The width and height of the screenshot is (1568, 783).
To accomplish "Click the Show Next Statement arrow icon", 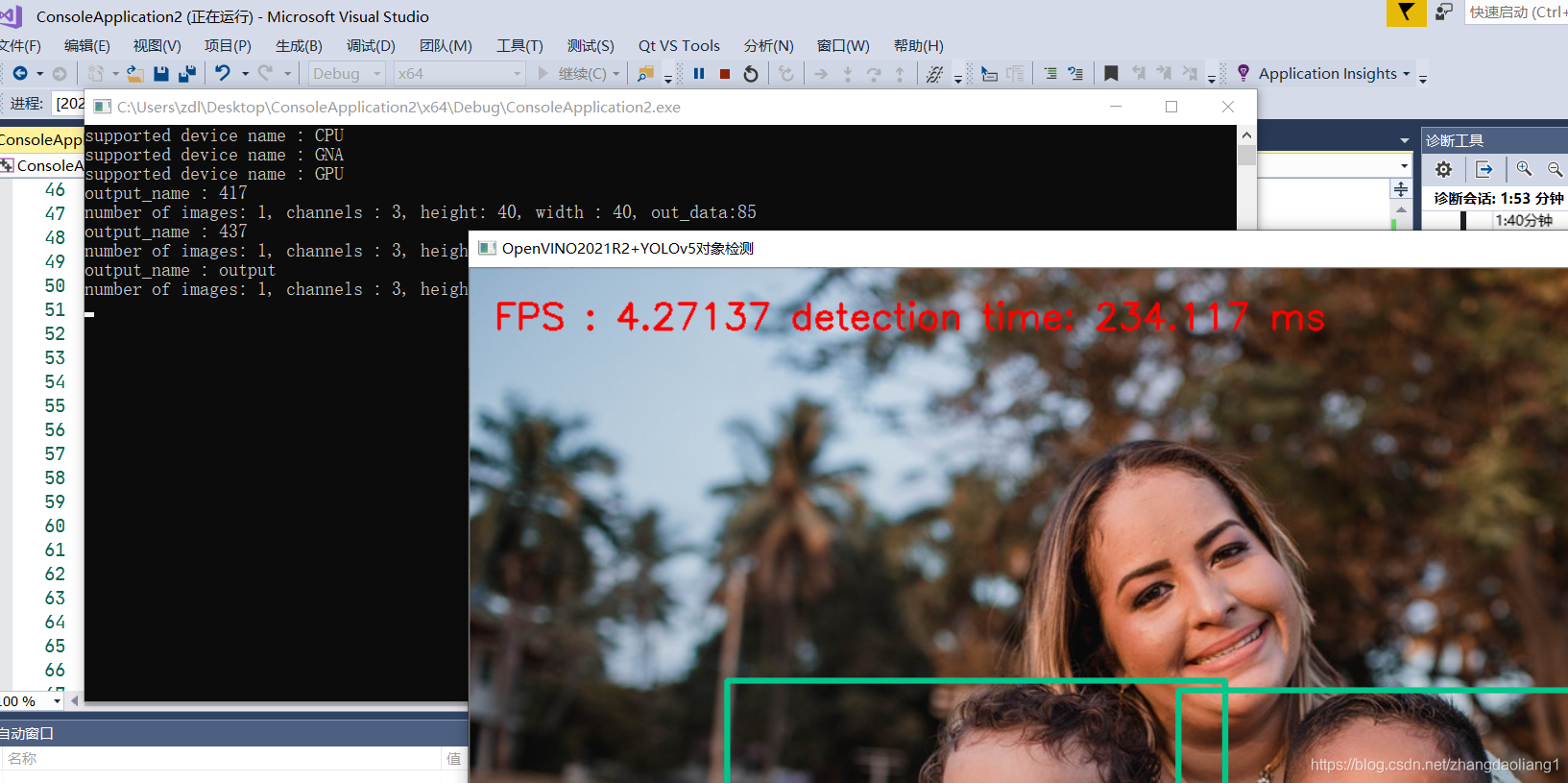I will point(821,73).
